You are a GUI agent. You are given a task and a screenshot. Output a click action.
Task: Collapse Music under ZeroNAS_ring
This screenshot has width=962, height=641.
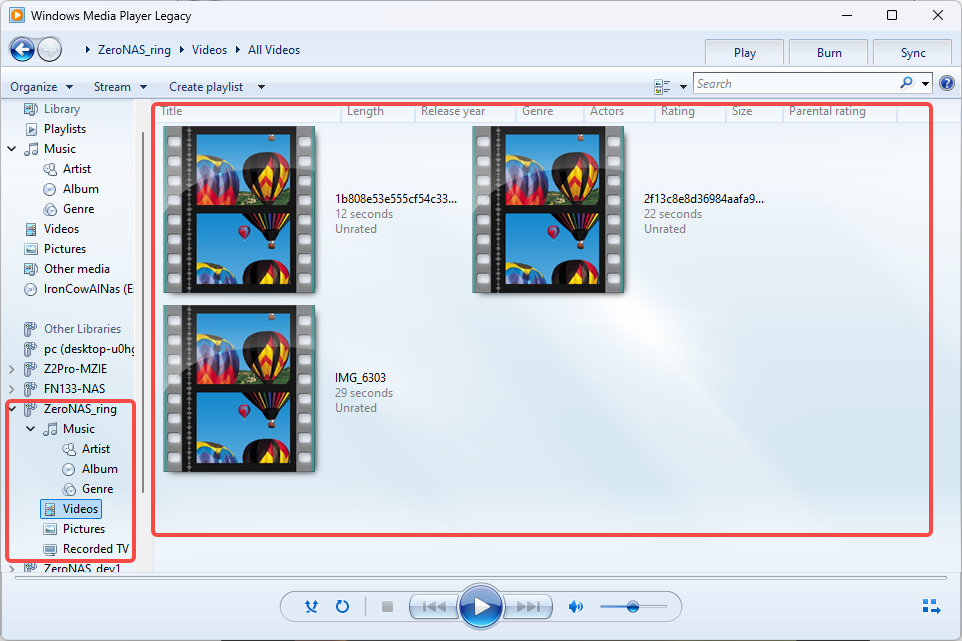click(31, 429)
